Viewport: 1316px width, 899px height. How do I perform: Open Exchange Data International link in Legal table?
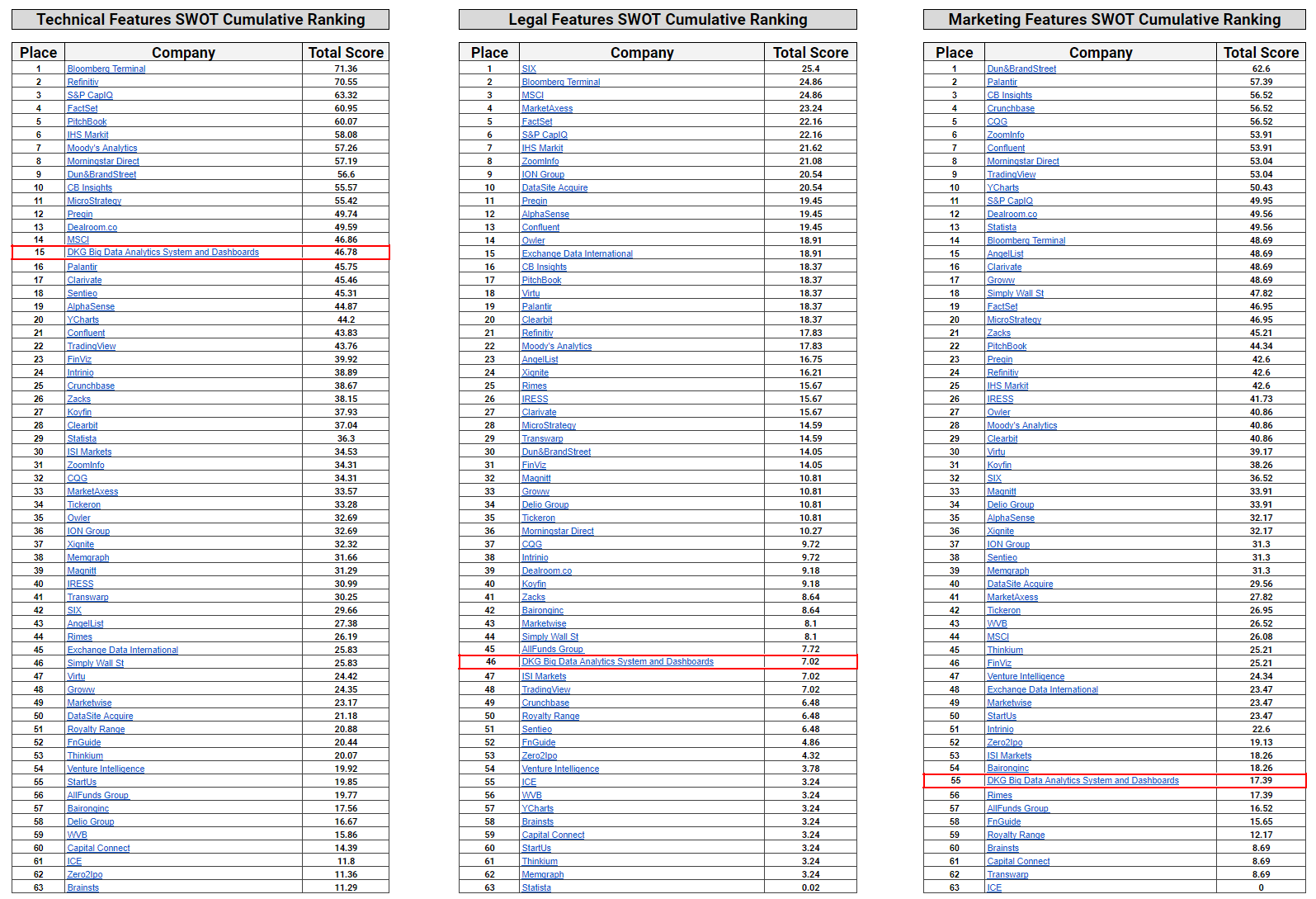point(577,254)
